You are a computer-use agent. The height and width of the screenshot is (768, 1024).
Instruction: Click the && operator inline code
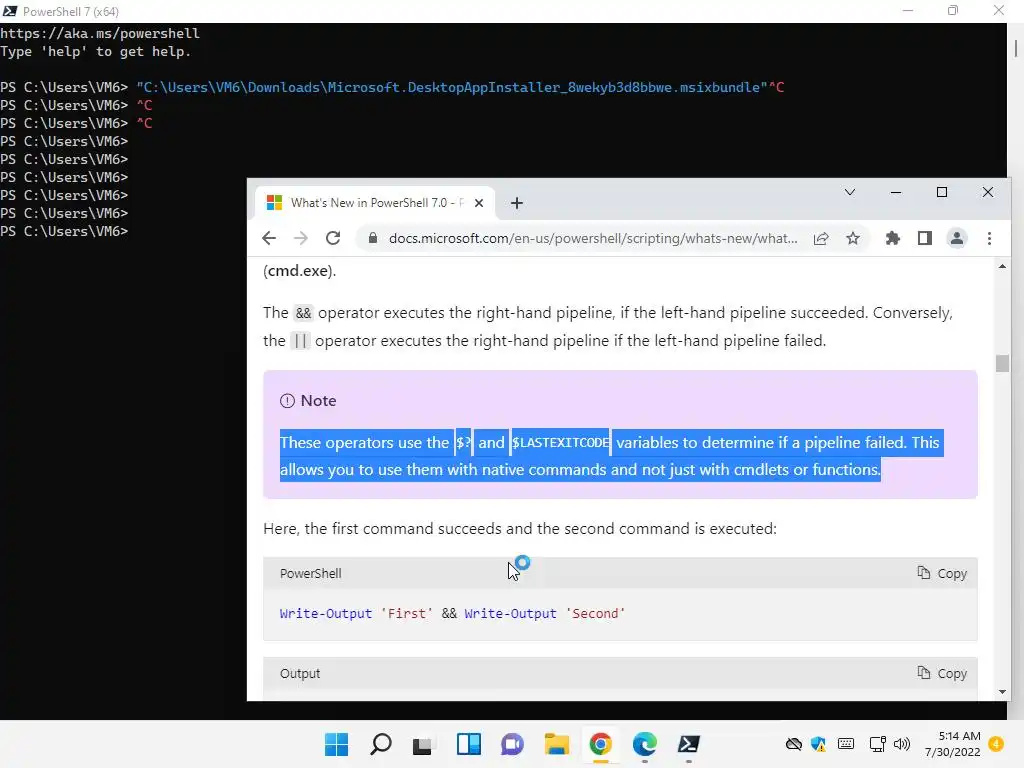point(303,313)
